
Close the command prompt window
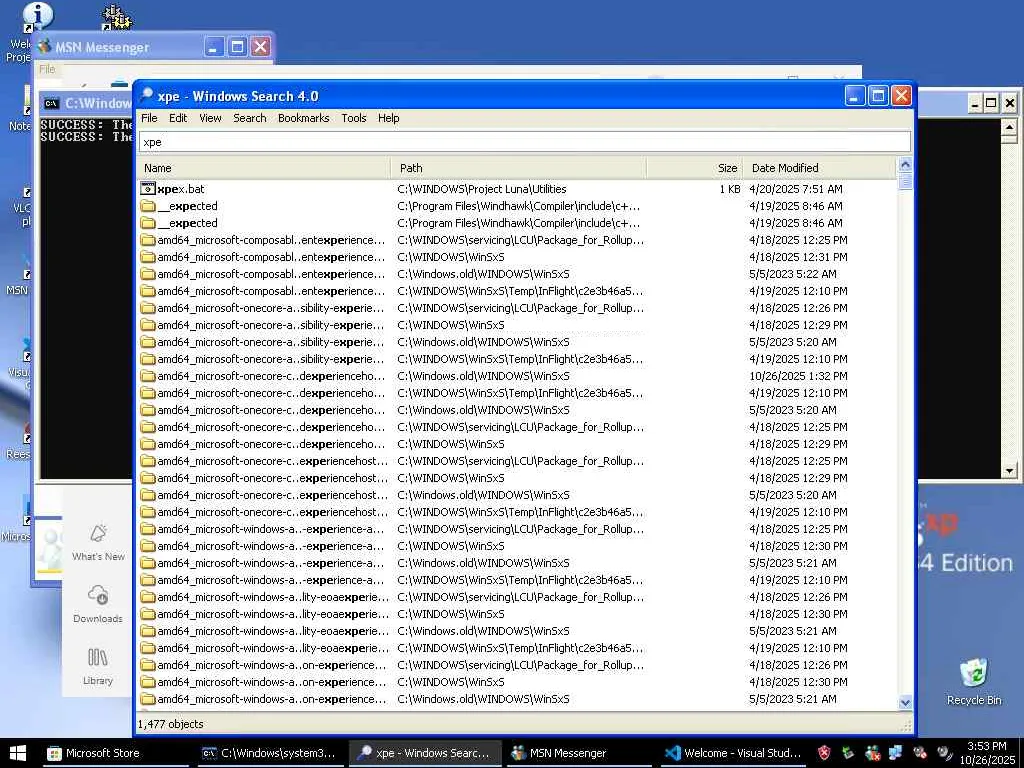1010,103
